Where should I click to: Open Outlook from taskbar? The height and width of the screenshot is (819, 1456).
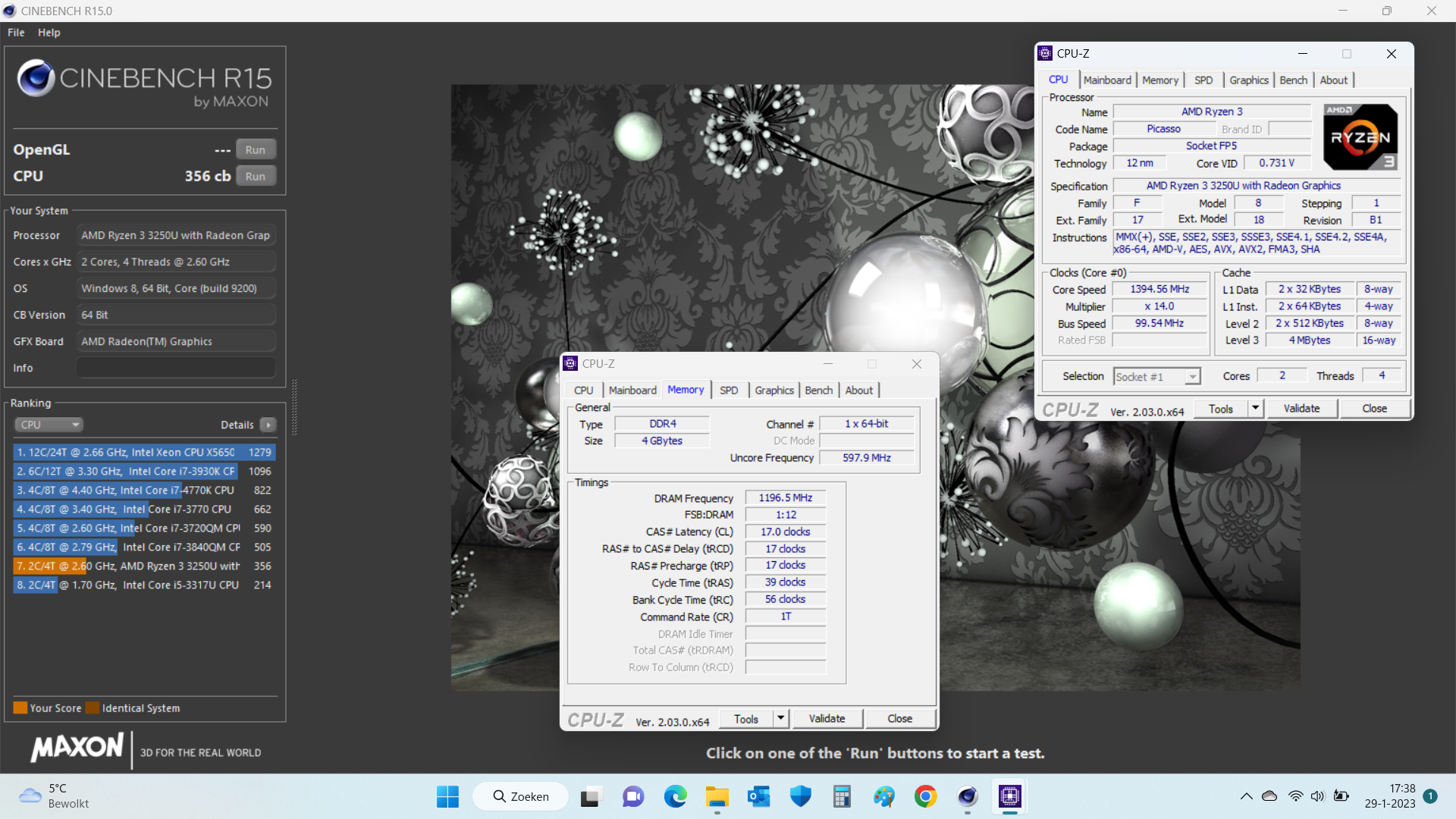point(758,797)
